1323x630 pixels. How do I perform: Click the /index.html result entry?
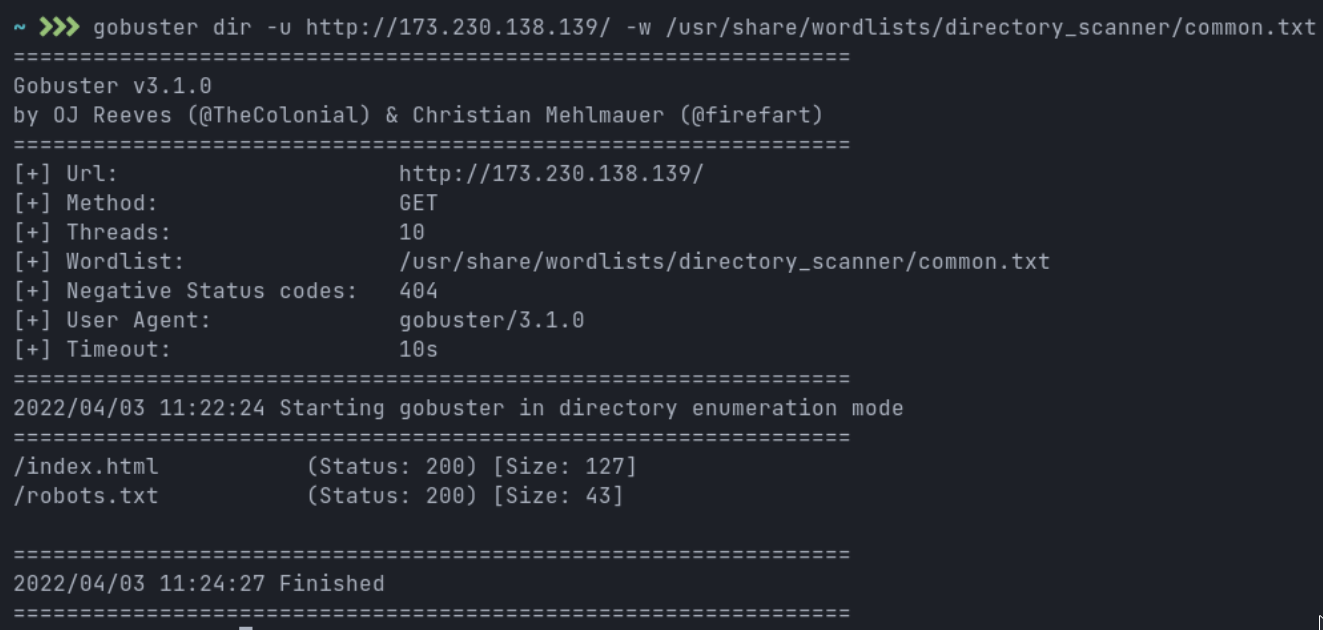tap(86, 466)
